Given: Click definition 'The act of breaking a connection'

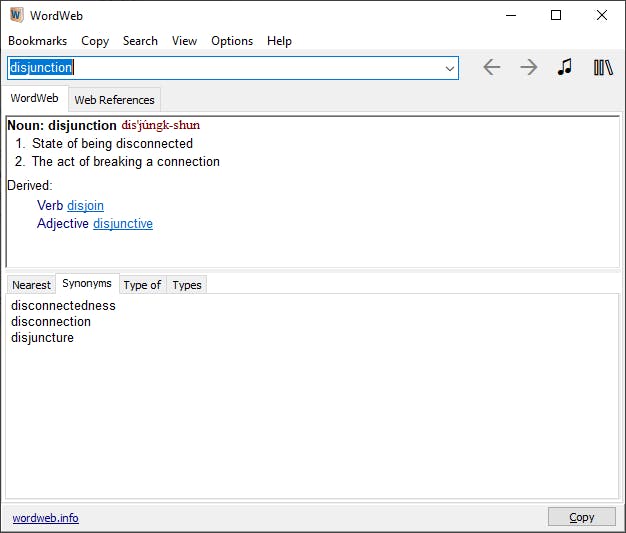Looking at the screenshot, I should (x=126, y=161).
